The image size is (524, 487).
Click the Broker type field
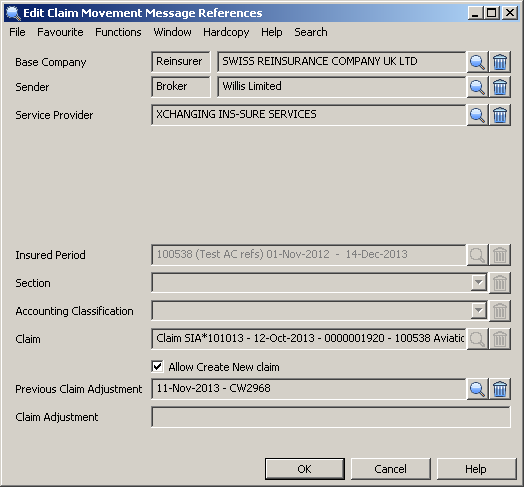181,87
